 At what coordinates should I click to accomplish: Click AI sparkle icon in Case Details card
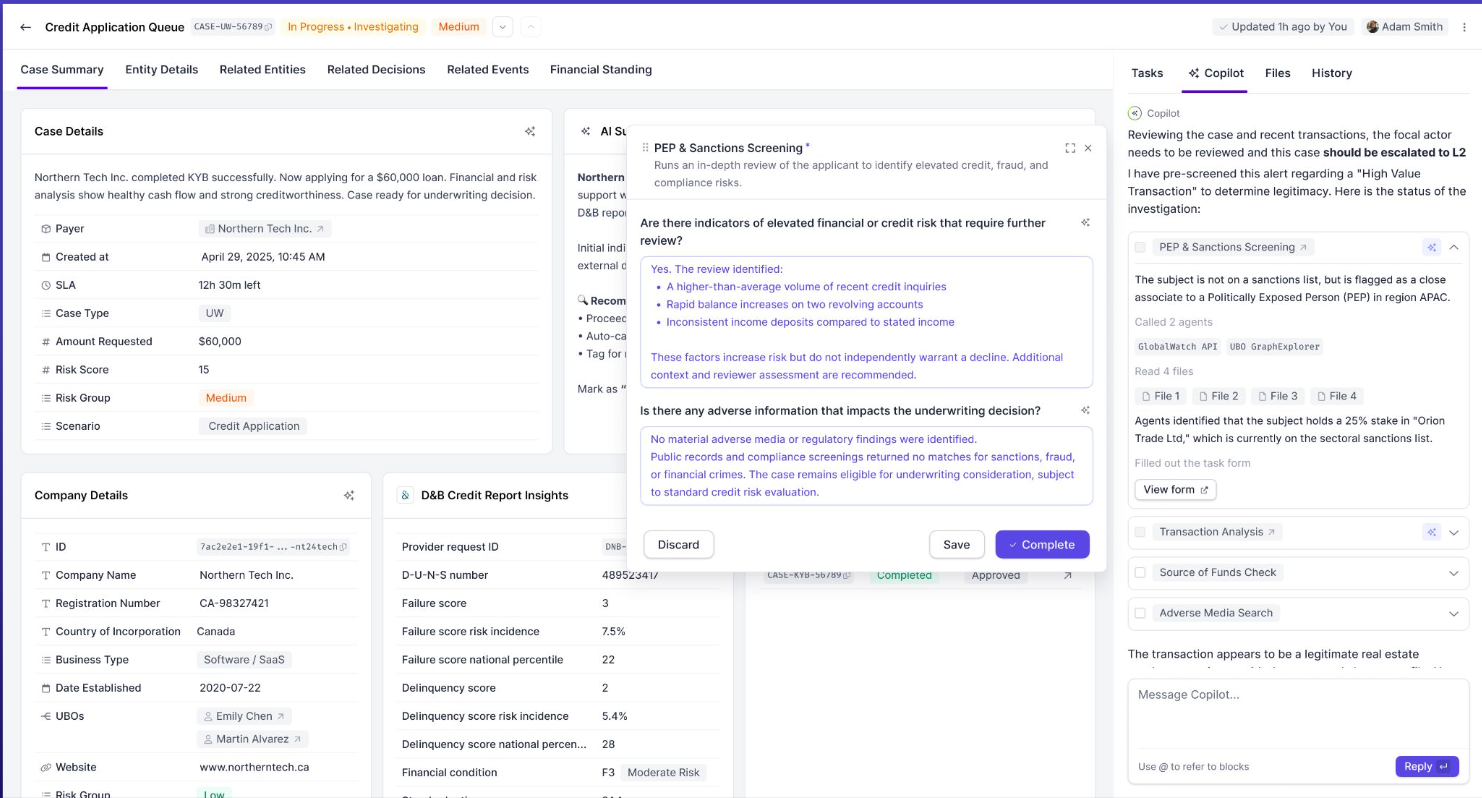530,131
